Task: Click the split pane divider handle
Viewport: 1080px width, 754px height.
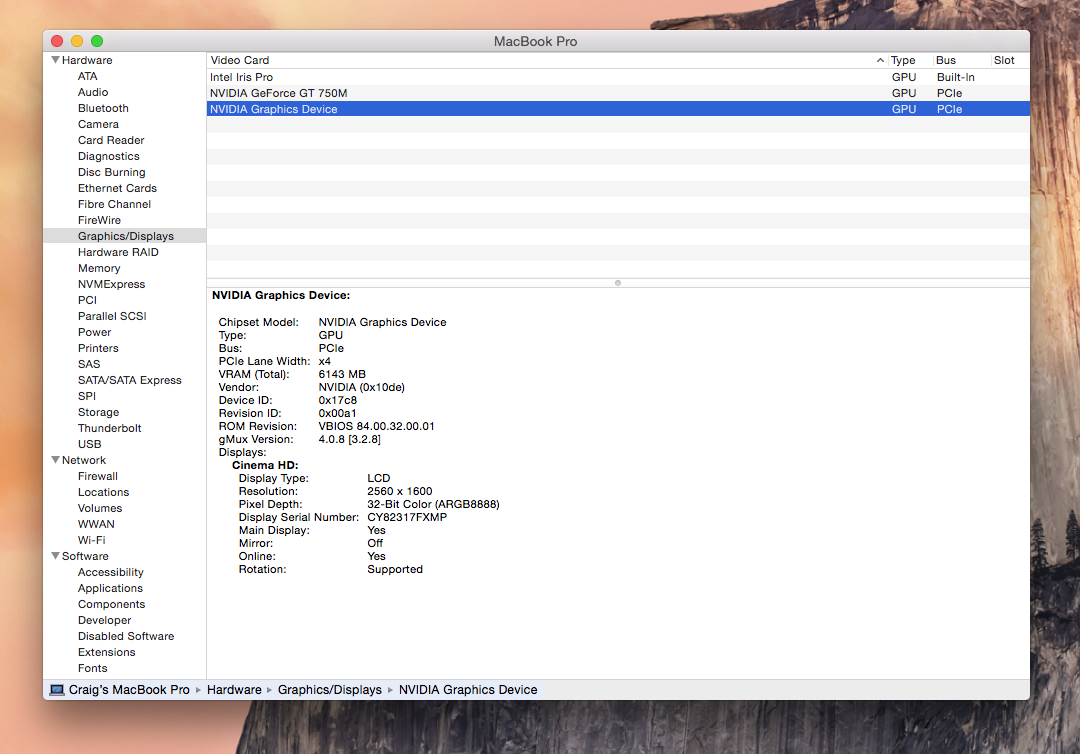Action: click(x=618, y=283)
